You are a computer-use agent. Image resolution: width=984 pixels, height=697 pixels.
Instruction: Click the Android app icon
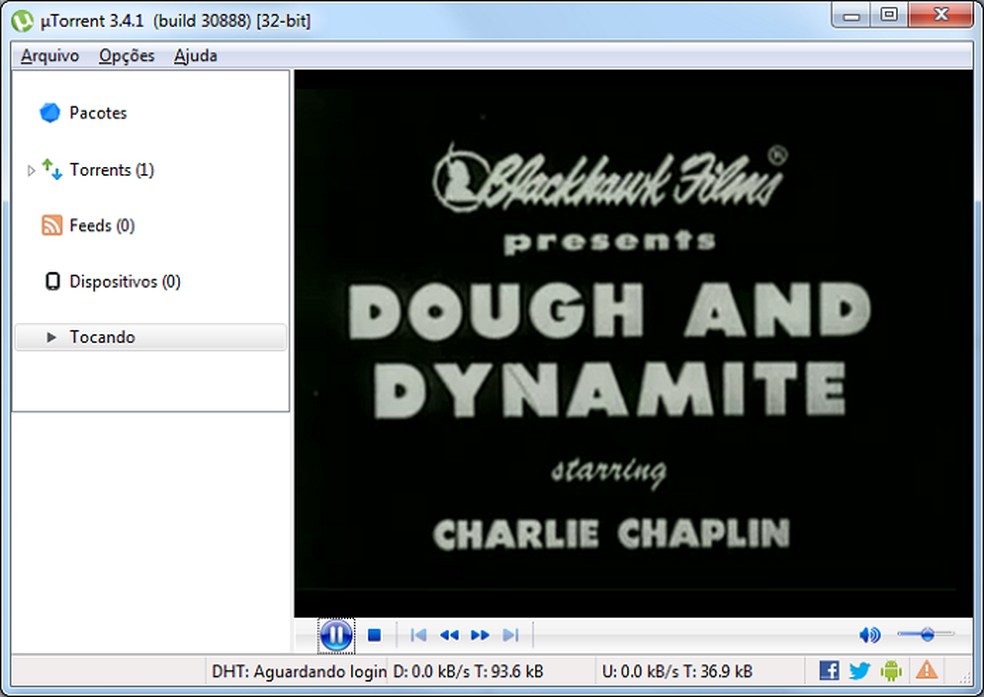[891, 671]
